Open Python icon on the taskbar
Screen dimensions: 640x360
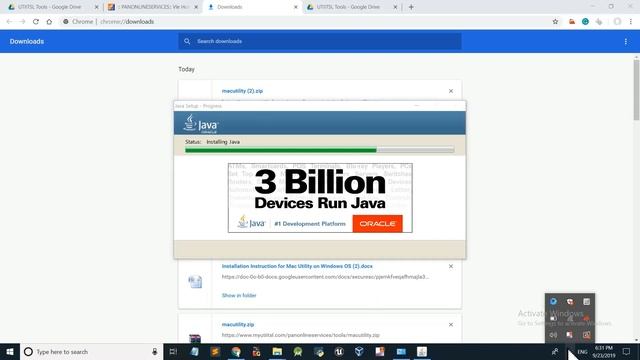coord(318,352)
